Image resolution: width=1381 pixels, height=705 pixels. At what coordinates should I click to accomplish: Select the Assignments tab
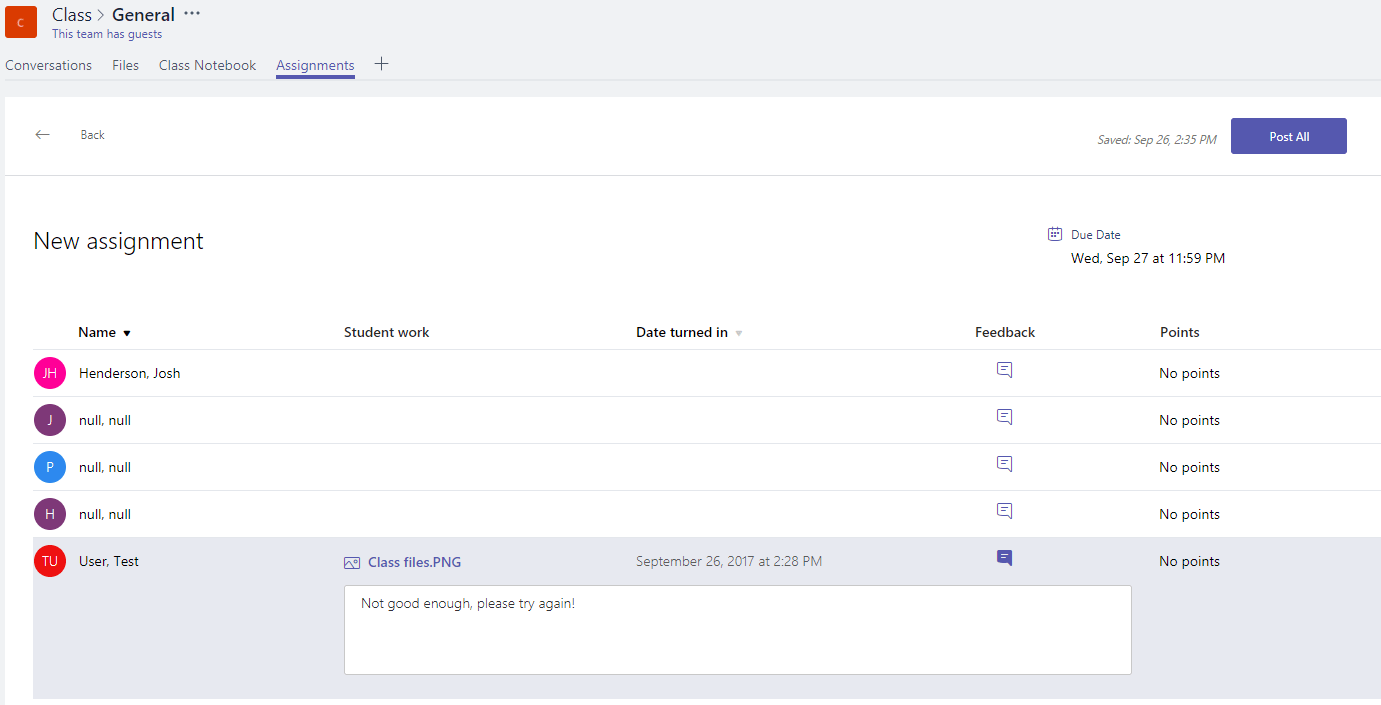point(315,65)
